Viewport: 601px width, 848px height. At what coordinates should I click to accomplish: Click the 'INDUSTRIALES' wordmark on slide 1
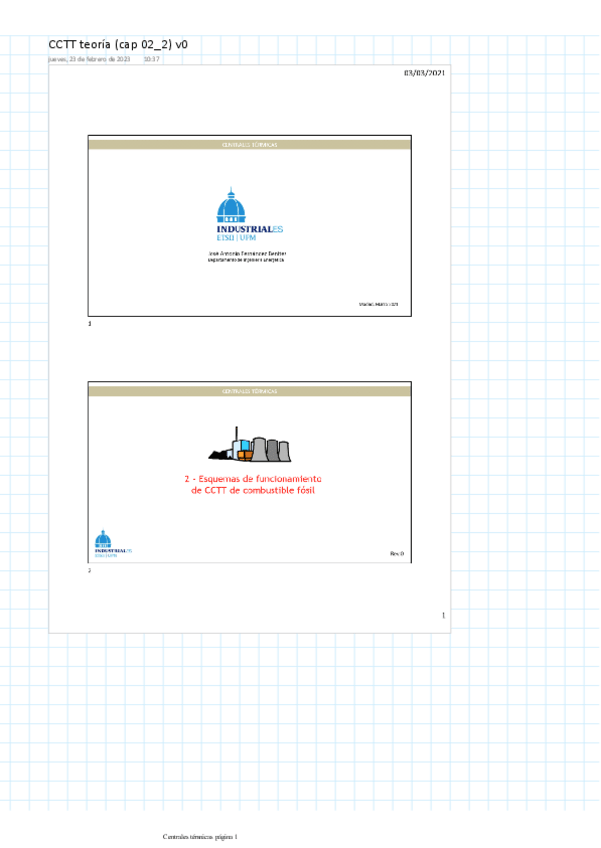249,229
